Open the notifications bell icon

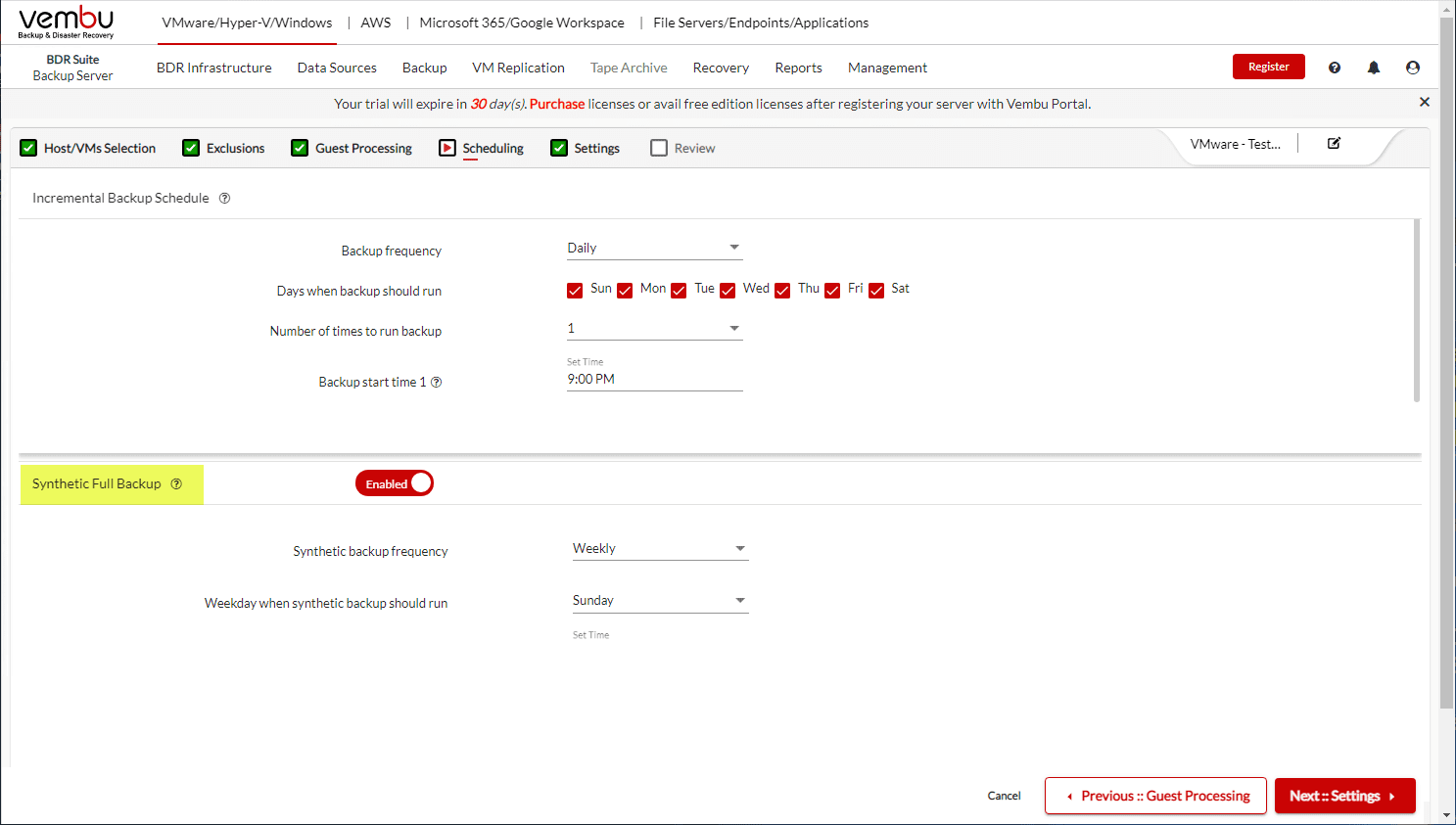click(x=1373, y=68)
